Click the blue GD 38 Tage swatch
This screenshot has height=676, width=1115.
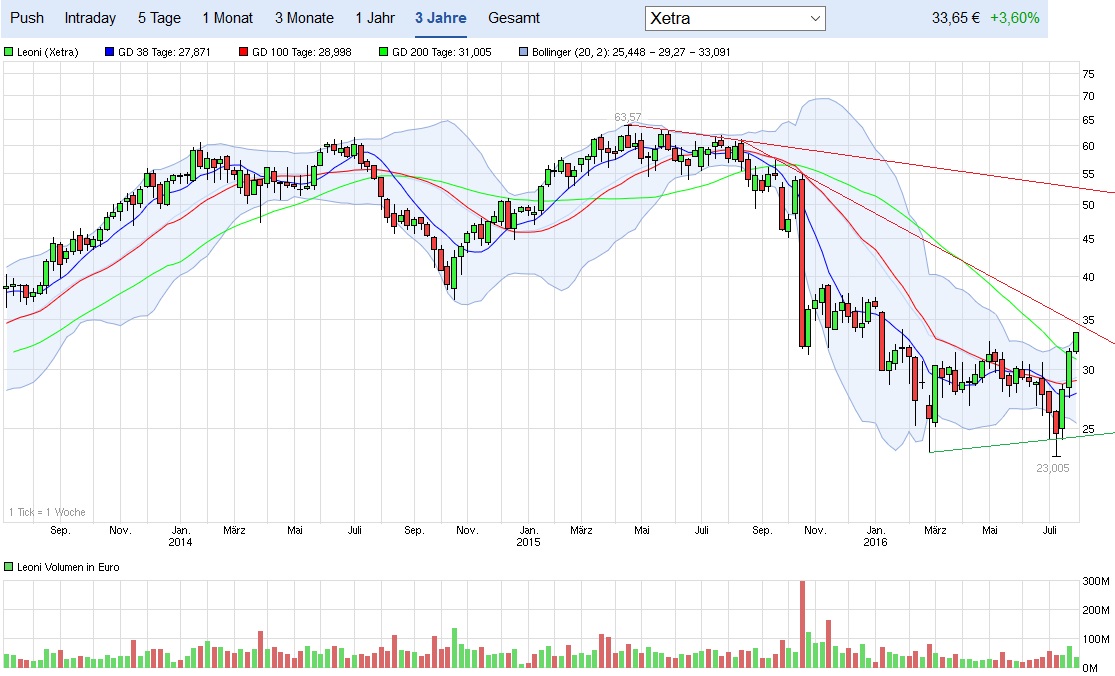[110, 51]
